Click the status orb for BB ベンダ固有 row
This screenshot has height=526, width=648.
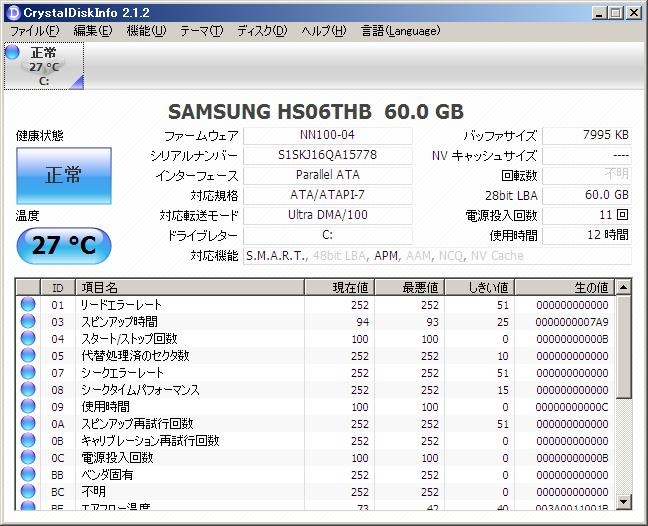tap(28, 474)
